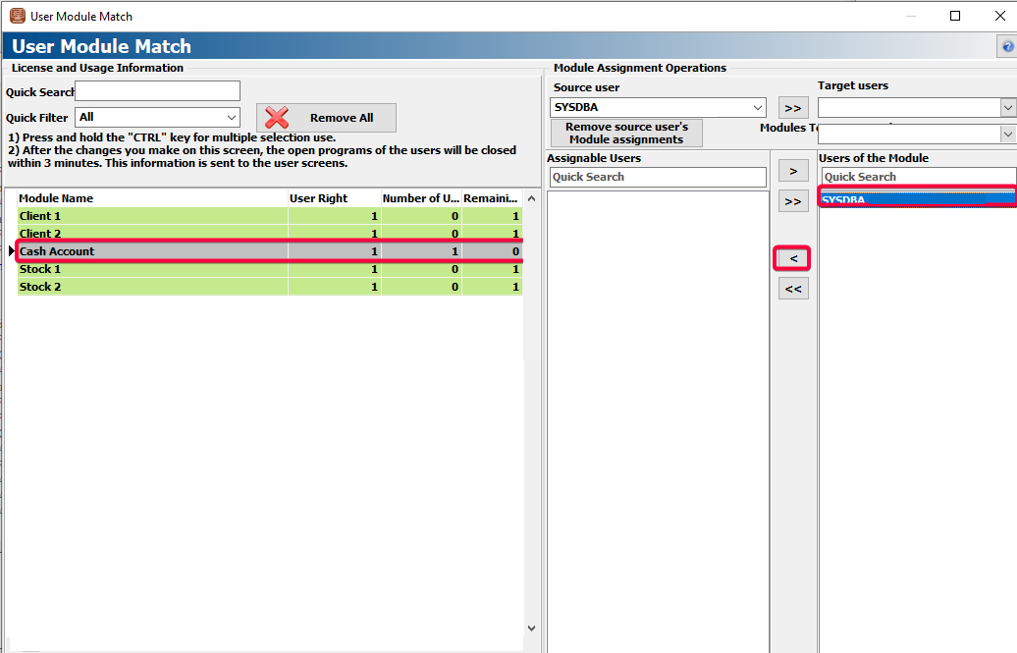Select SYSDBA in Users of the Module

point(917,200)
